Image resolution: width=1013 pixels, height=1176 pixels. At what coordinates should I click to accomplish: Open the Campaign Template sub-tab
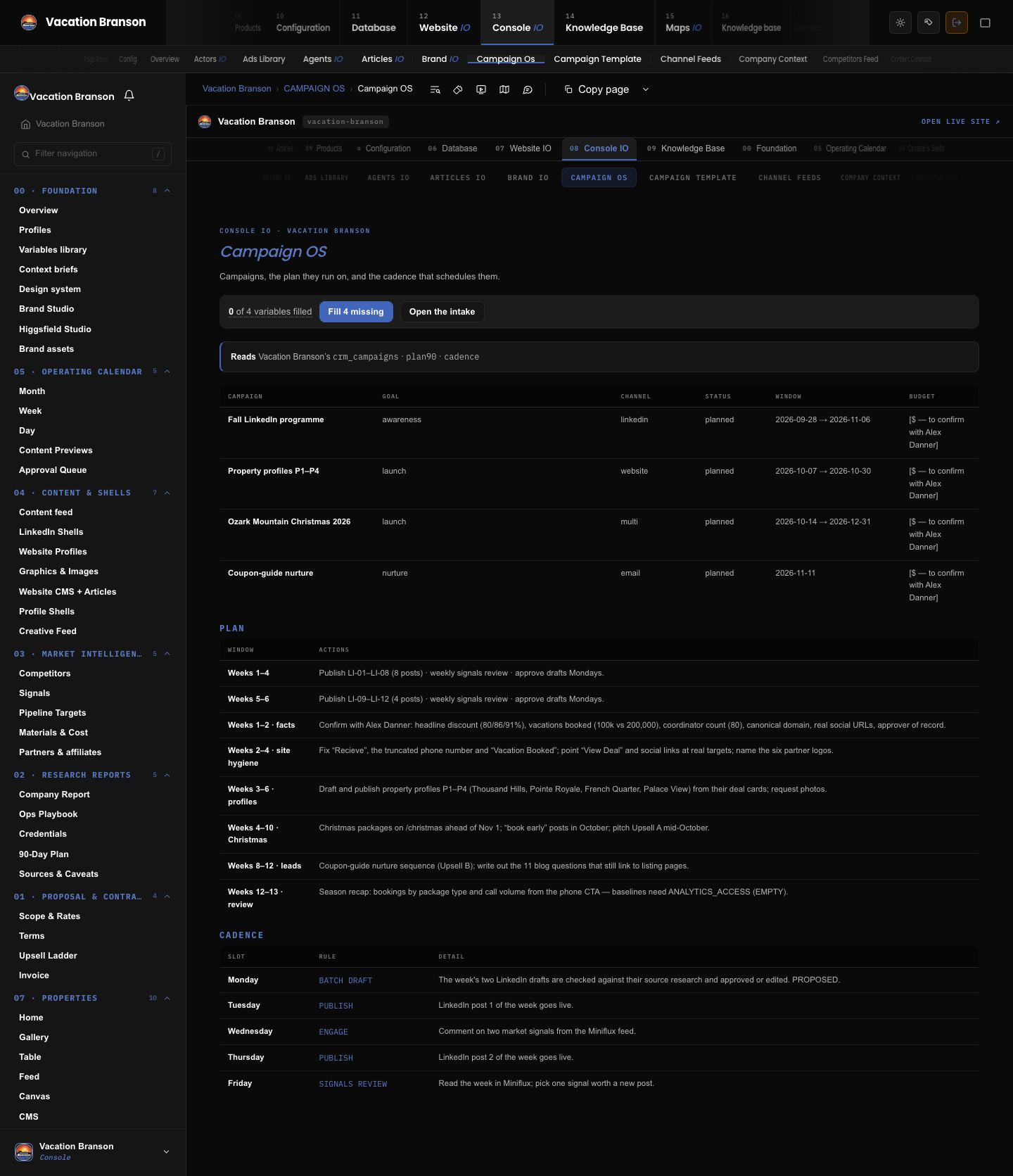coord(597,59)
